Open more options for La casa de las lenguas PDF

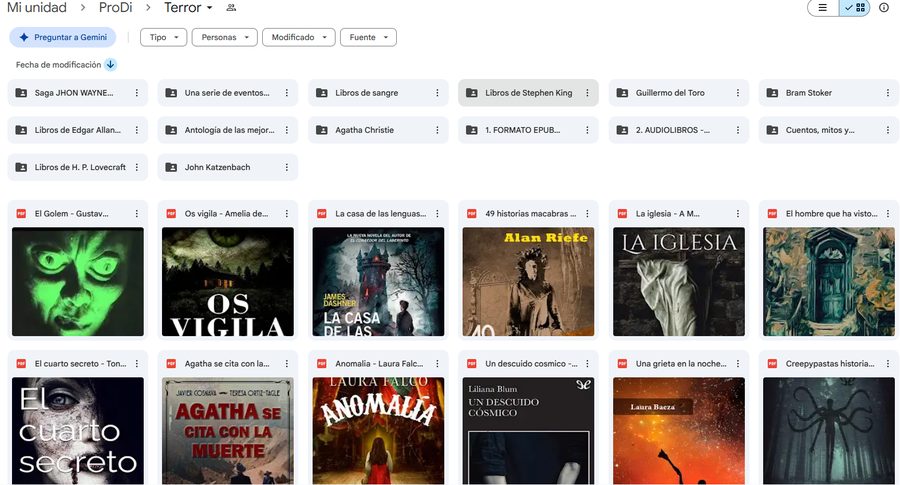point(437,214)
